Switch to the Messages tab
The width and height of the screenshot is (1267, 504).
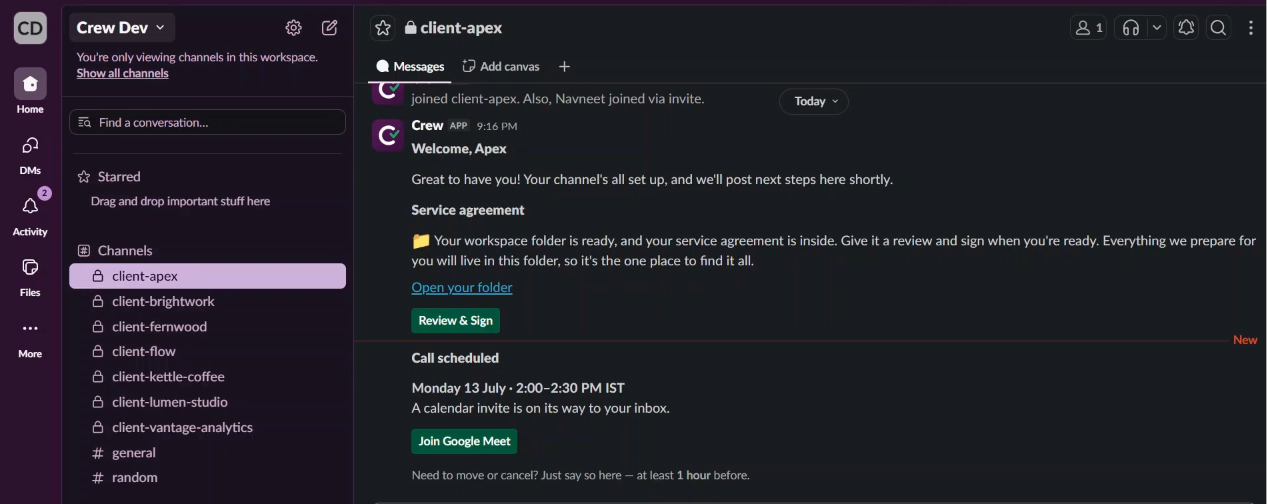pyautogui.click(x=410, y=67)
